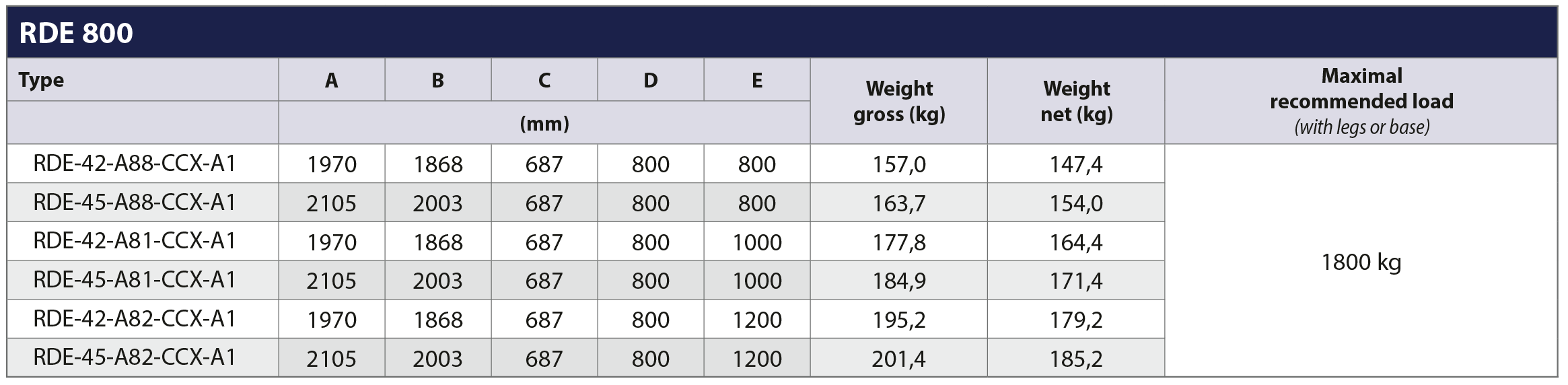The height and width of the screenshot is (385, 1568).
Task: Click the 1800 kg load cell
Action: [x=1361, y=262]
